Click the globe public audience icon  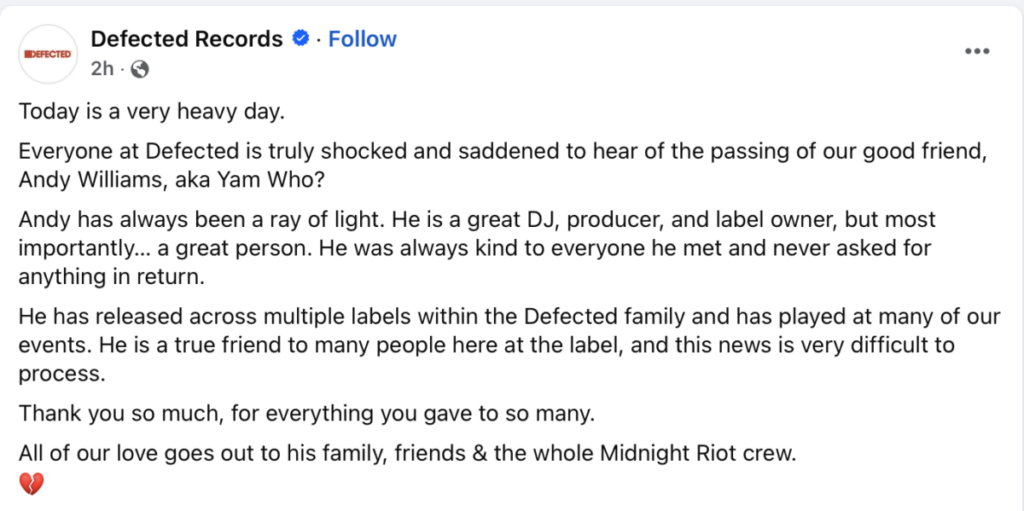coord(140,69)
